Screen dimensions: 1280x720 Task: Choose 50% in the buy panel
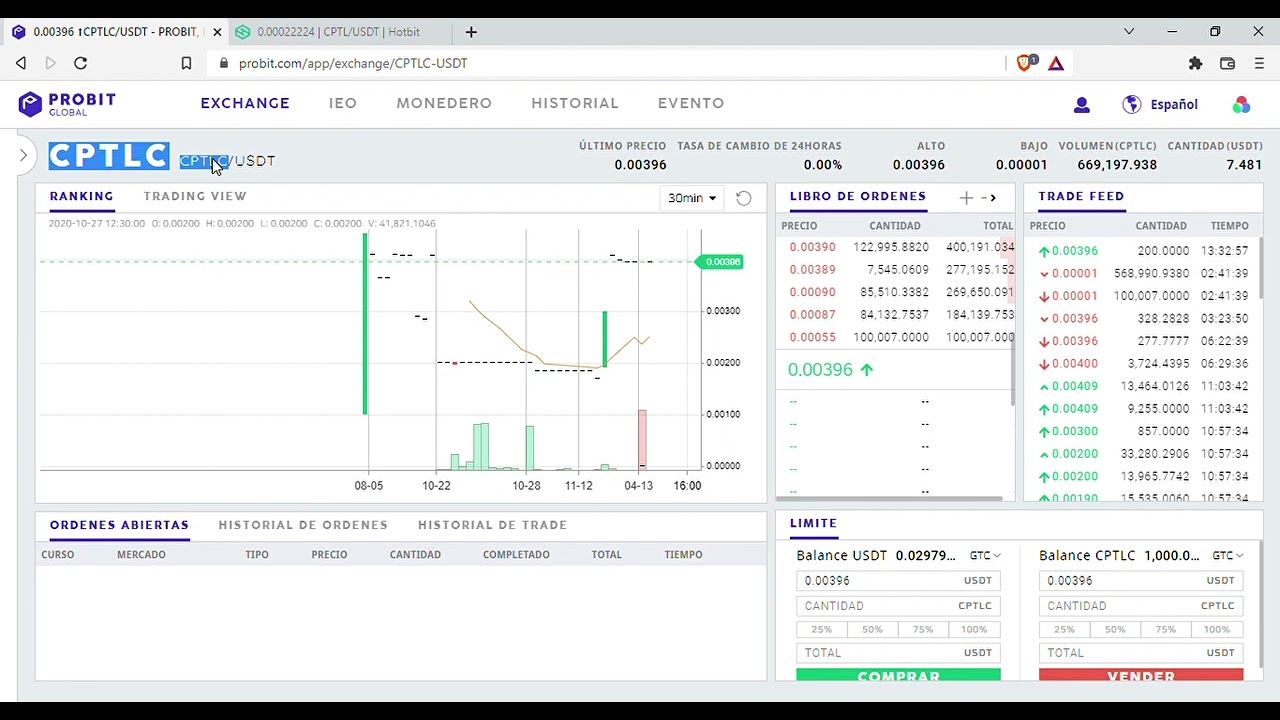873,629
